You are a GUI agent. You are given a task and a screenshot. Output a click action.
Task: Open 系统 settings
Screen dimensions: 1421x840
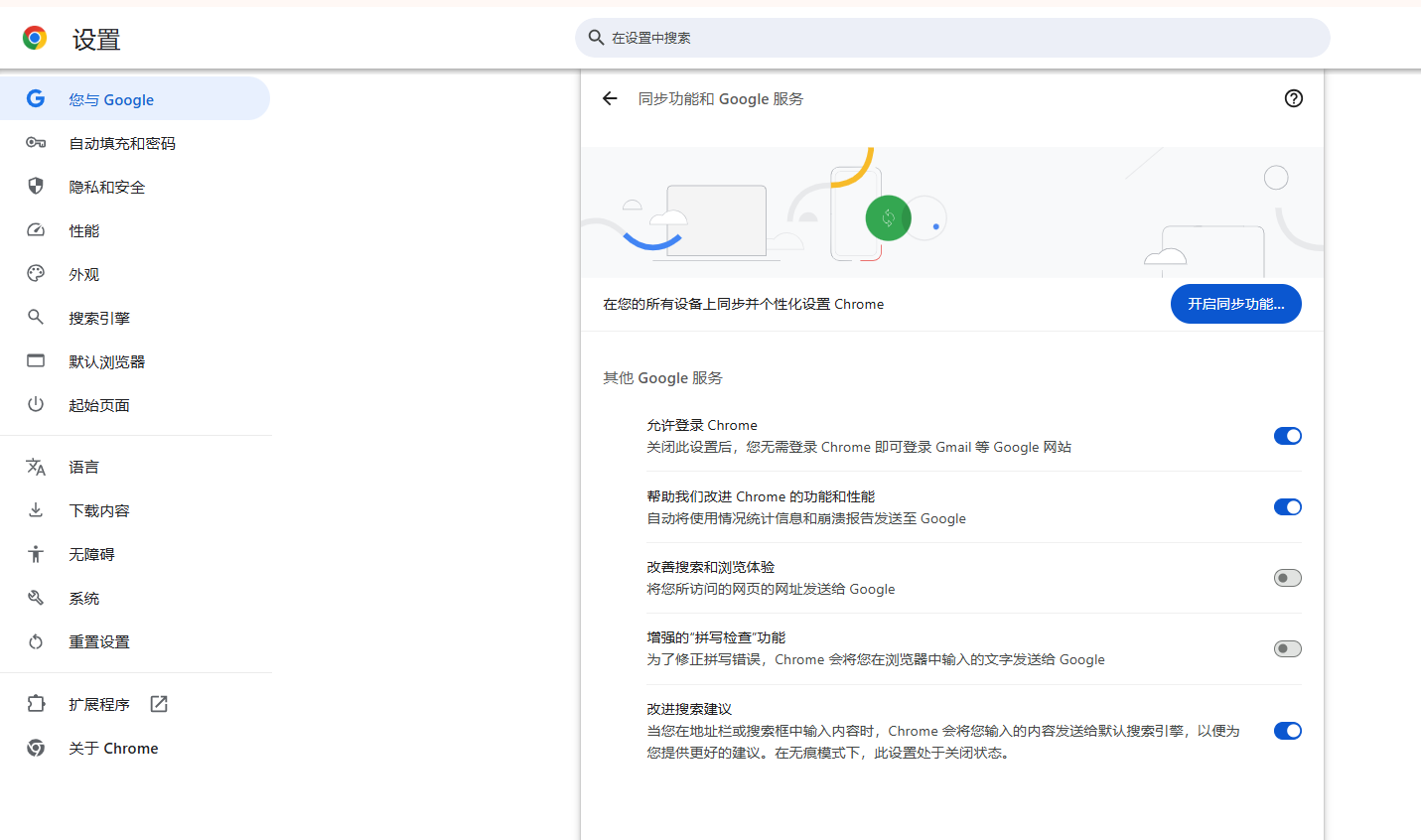(135, 598)
